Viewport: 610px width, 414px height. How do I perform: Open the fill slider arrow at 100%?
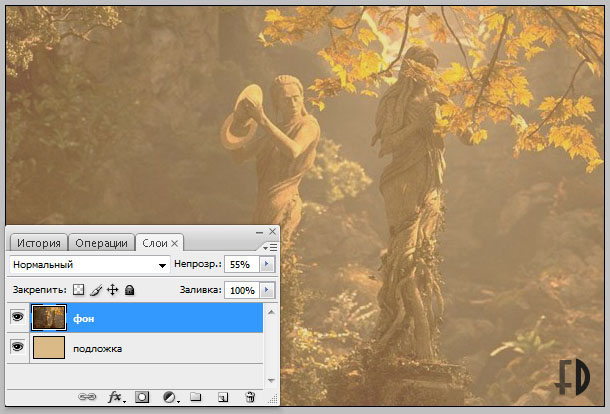point(266,290)
